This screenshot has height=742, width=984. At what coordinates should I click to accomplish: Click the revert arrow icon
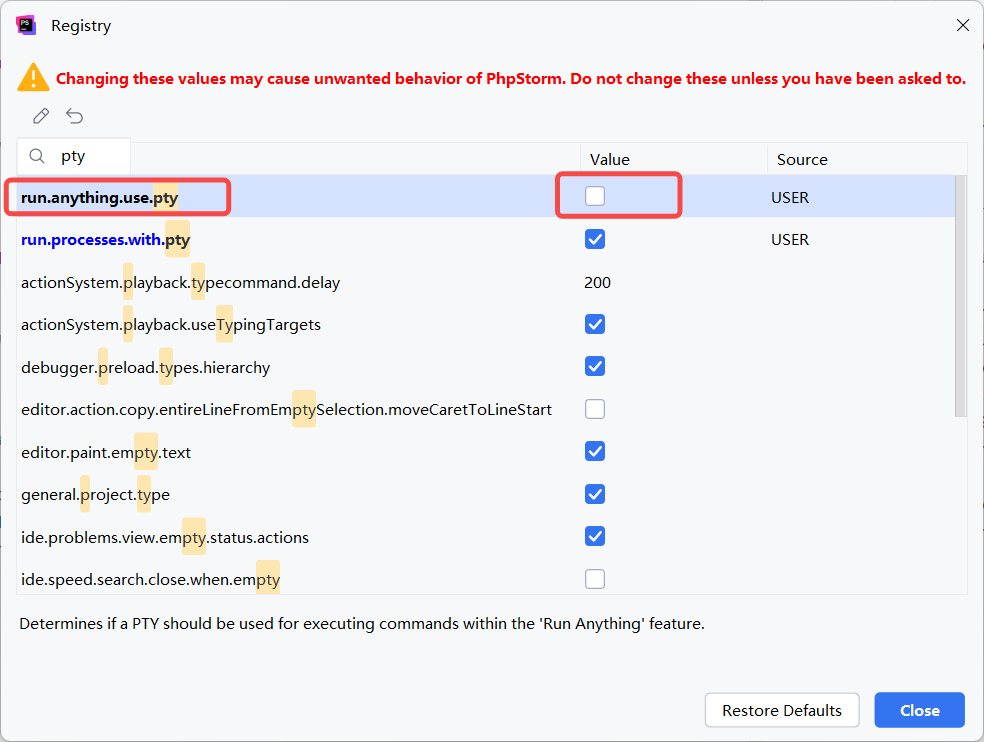click(x=75, y=116)
